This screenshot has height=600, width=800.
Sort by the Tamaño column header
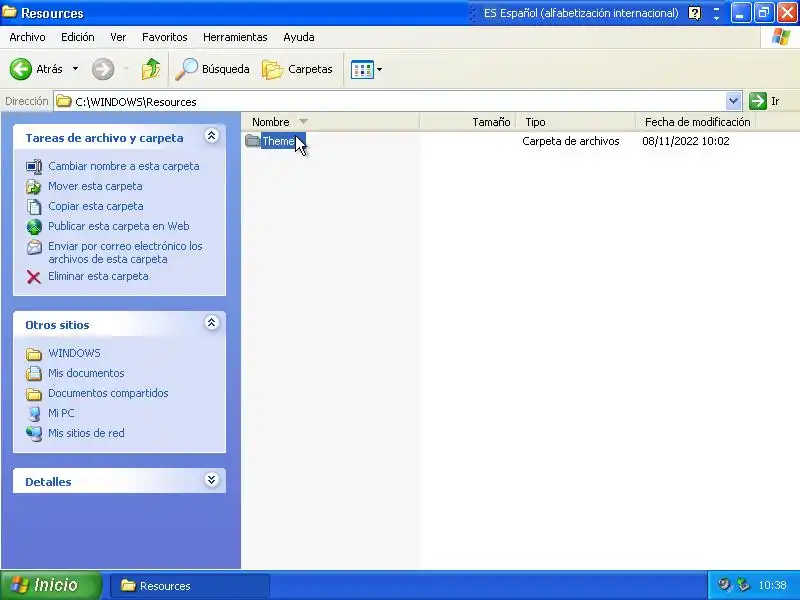pos(467,122)
